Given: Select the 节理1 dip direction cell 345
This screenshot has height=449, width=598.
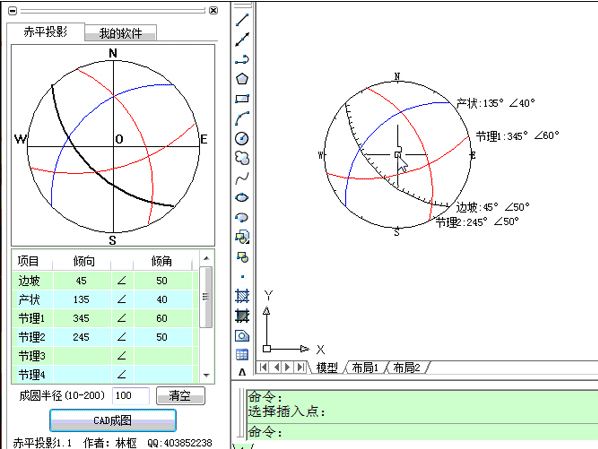Looking at the screenshot, I should pyautogui.click(x=82, y=318).
